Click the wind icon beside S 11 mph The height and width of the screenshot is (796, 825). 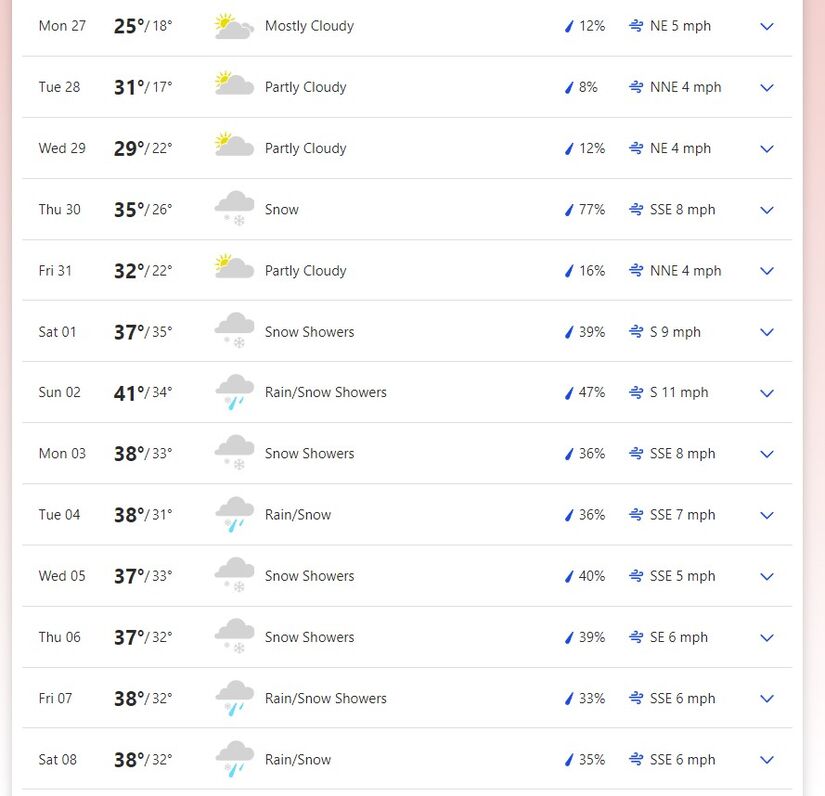pos(636,392)
